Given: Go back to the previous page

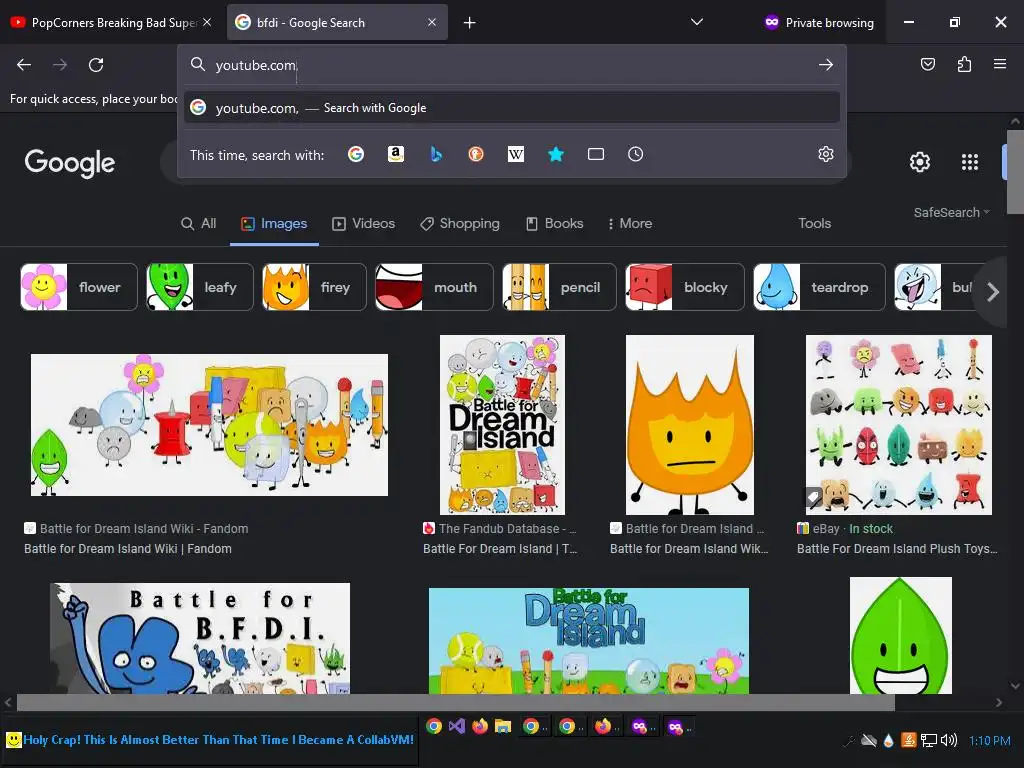Looking at the screenshot, I should pos(24,65).
